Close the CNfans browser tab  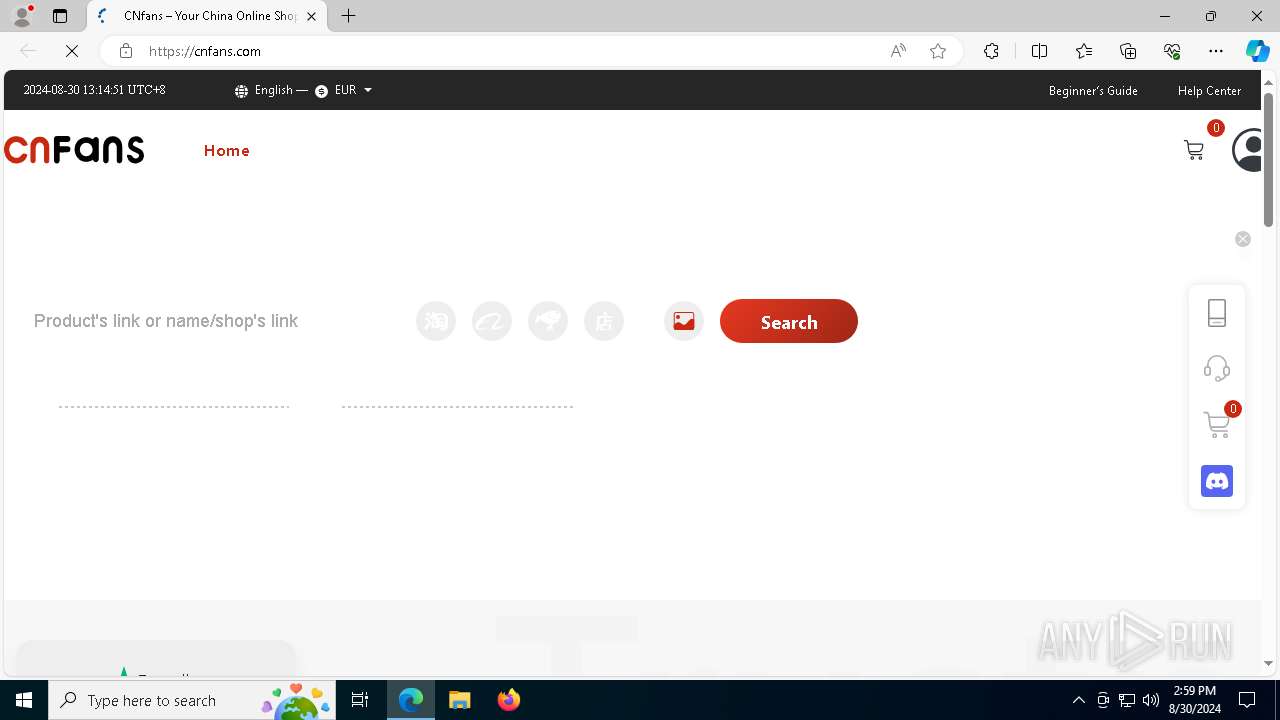(311, 16)
